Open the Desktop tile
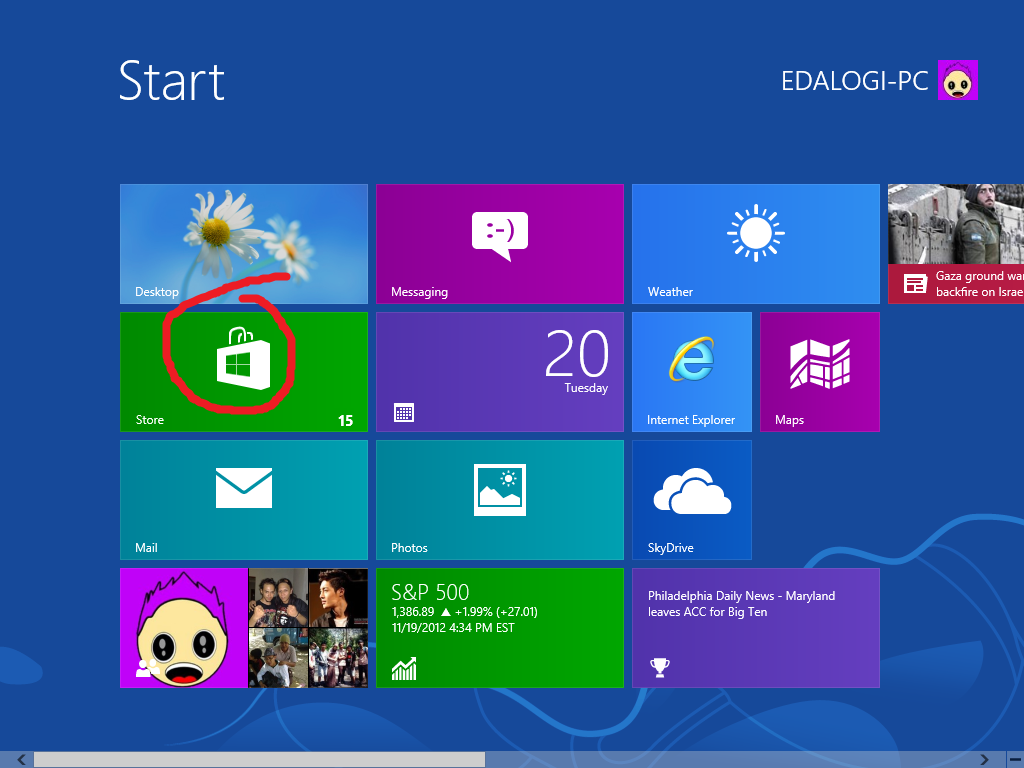The width and height of the screenshot is (1024, 768). tap(244, 244)
